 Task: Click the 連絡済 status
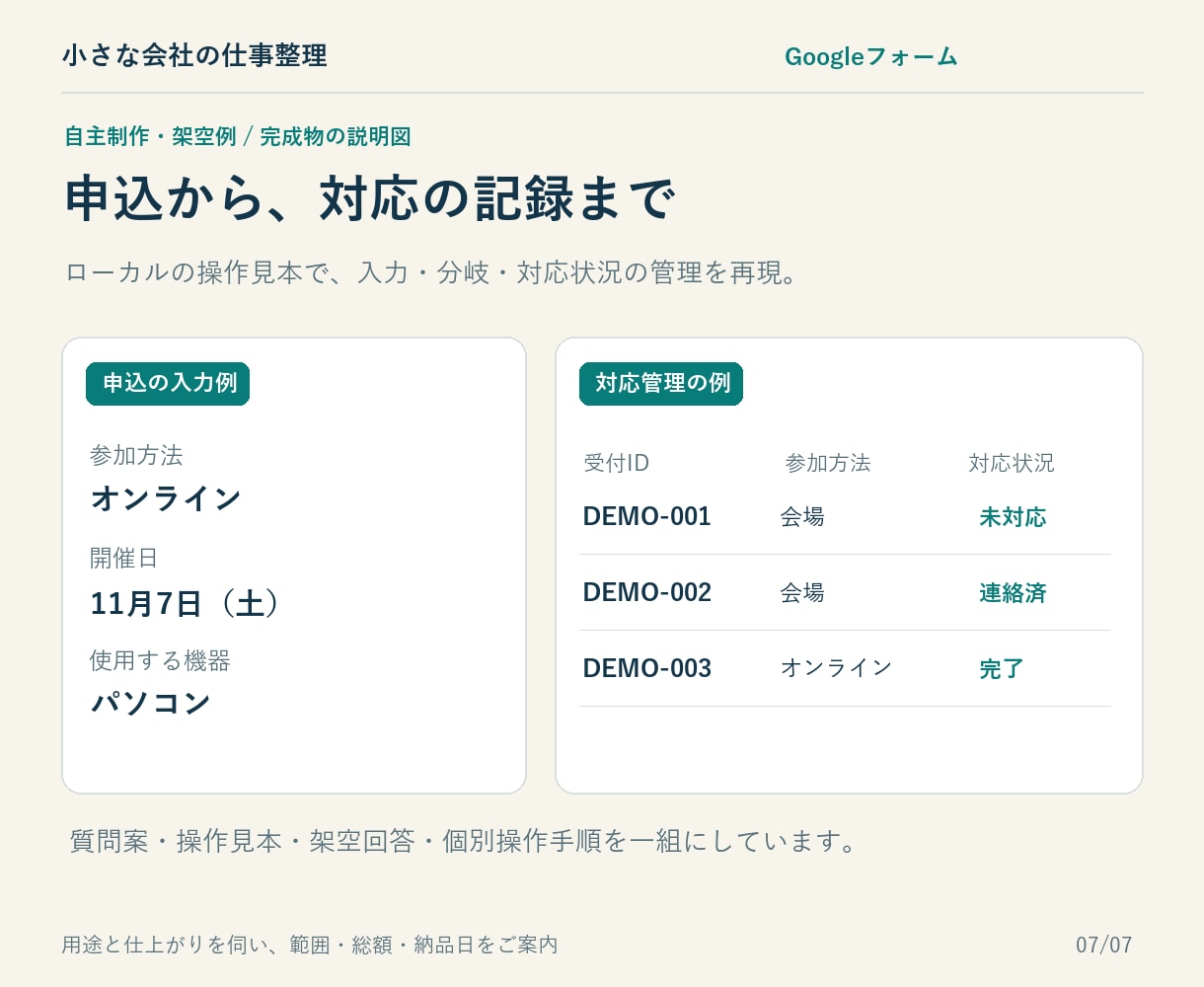click(x=1013, y=593)
